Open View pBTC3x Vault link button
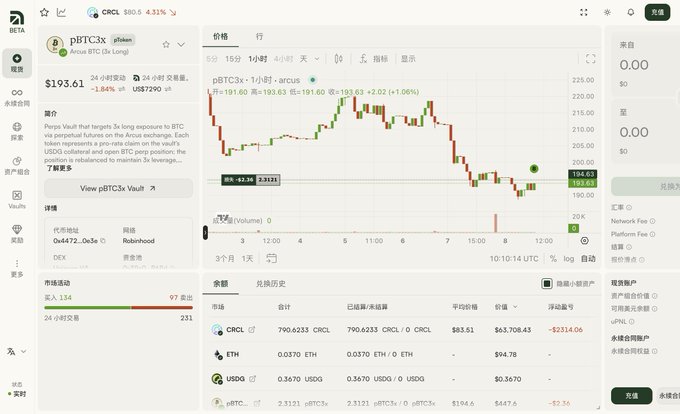680x414 pixels. 118,188
